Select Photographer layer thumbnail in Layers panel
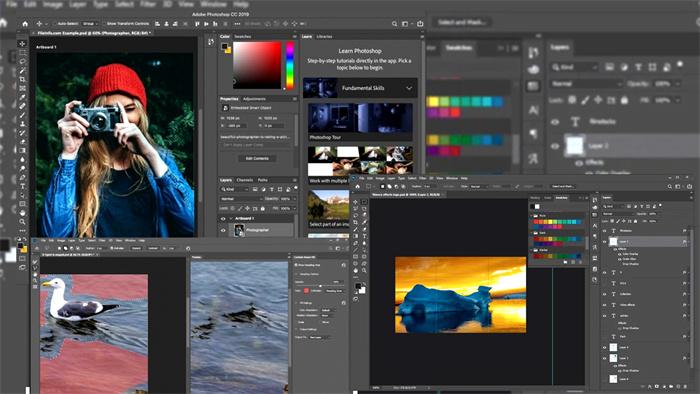This screenshot has width=700, height=394. click(239, 230)
